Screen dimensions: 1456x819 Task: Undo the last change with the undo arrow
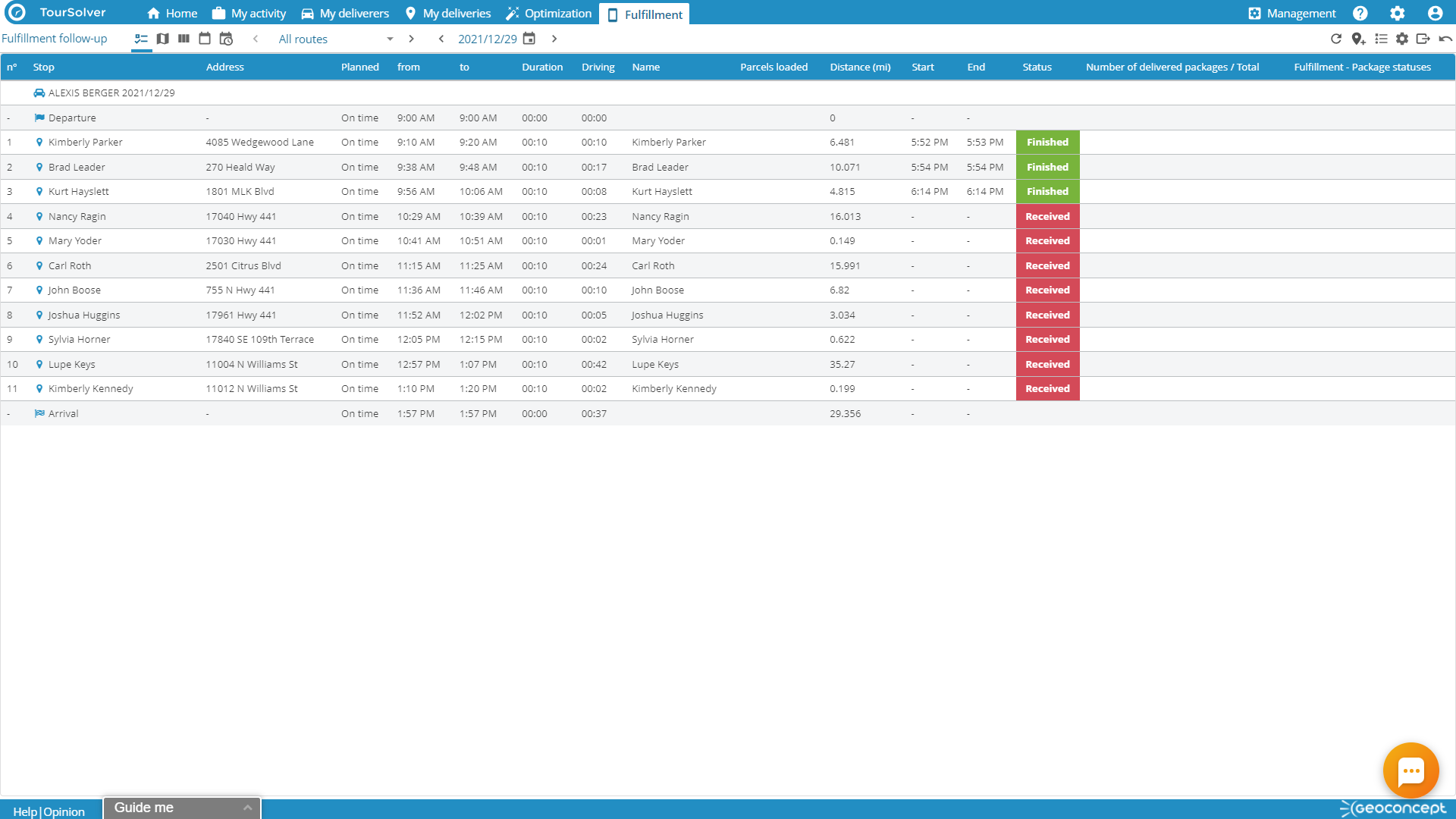tap(1445, 39)
